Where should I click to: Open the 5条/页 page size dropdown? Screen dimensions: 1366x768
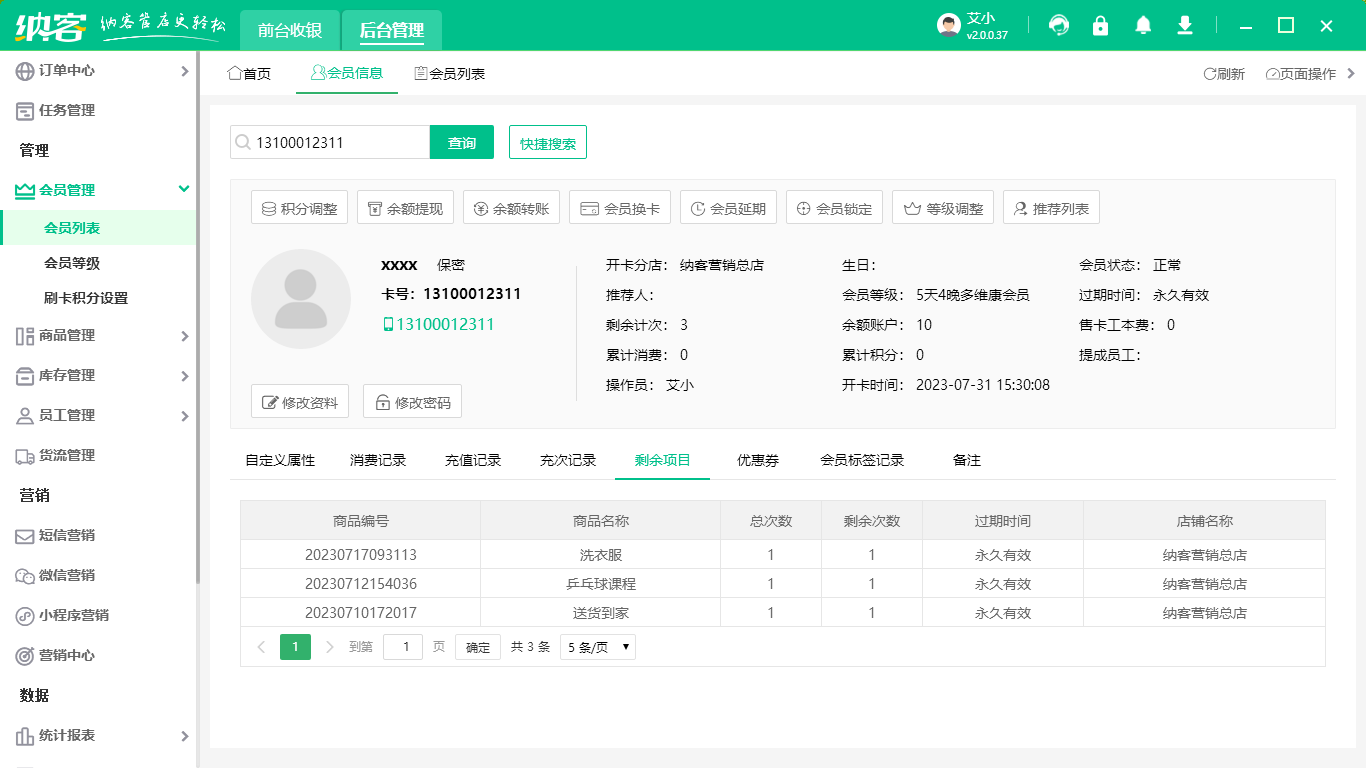click(x=597, y=647)
